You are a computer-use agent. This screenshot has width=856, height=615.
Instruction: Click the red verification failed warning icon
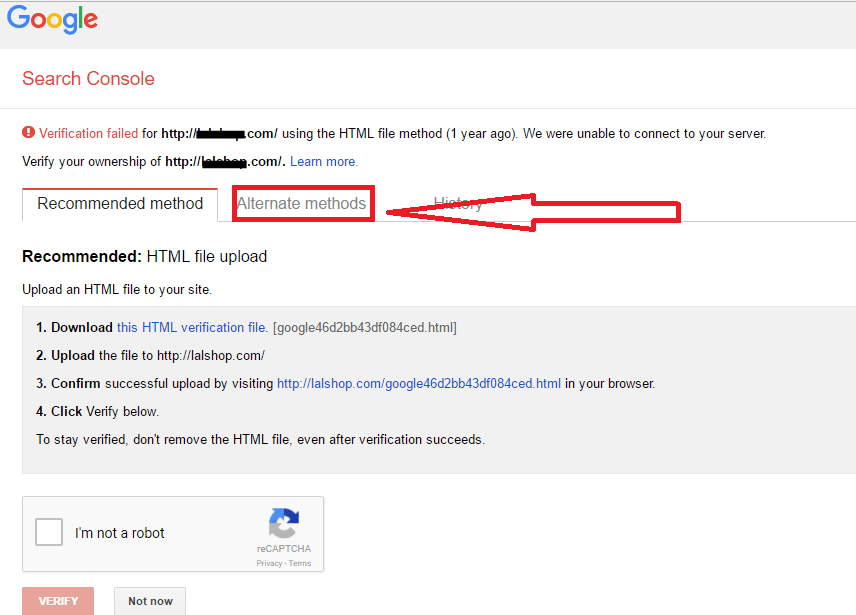coord(28,133)
